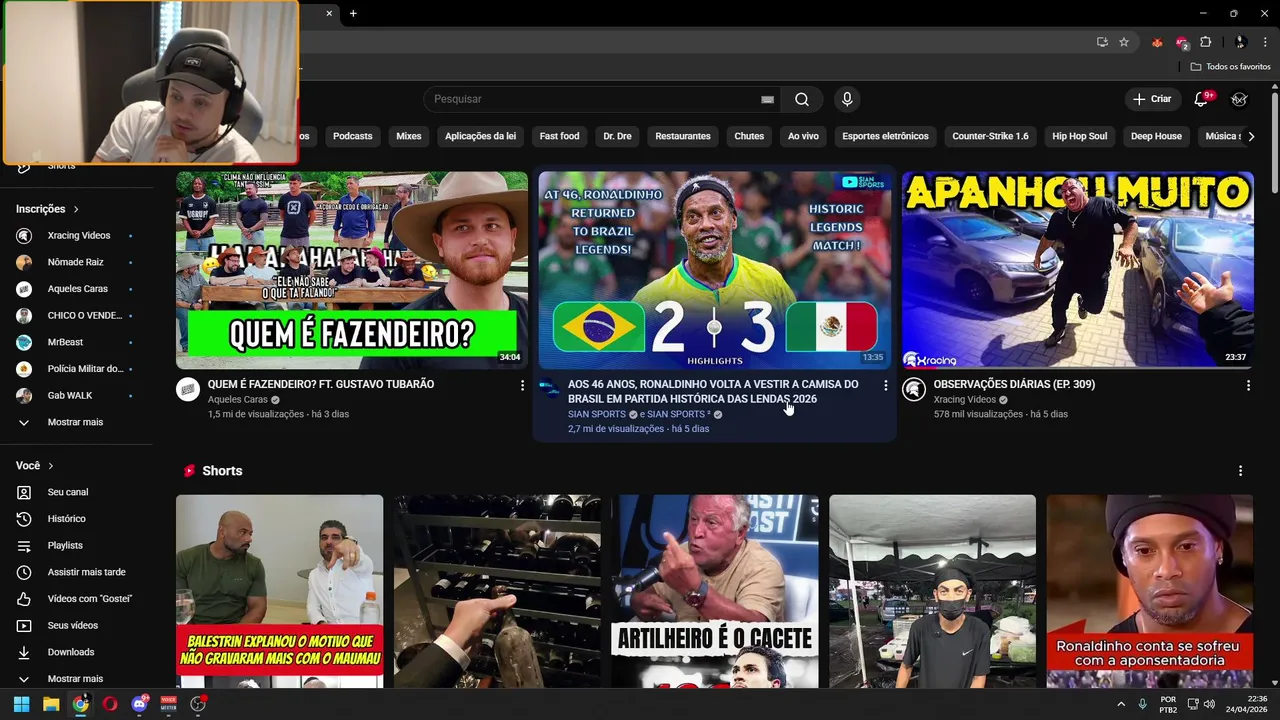
Task: Open Balestrin explanou Short
Action: tap(279, 591)
